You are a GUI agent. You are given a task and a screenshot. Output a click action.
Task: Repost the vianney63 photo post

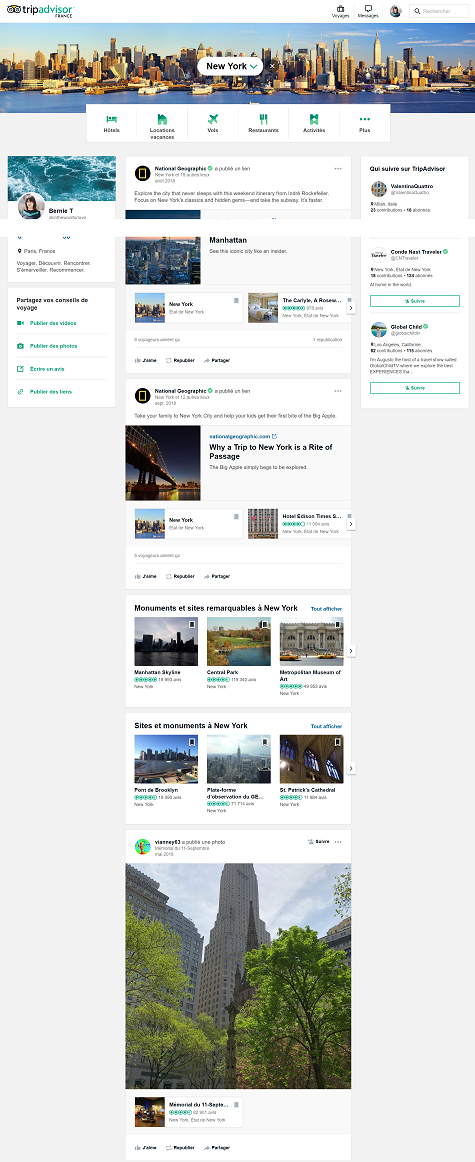pyautogui.click(x=180, y=1147)
